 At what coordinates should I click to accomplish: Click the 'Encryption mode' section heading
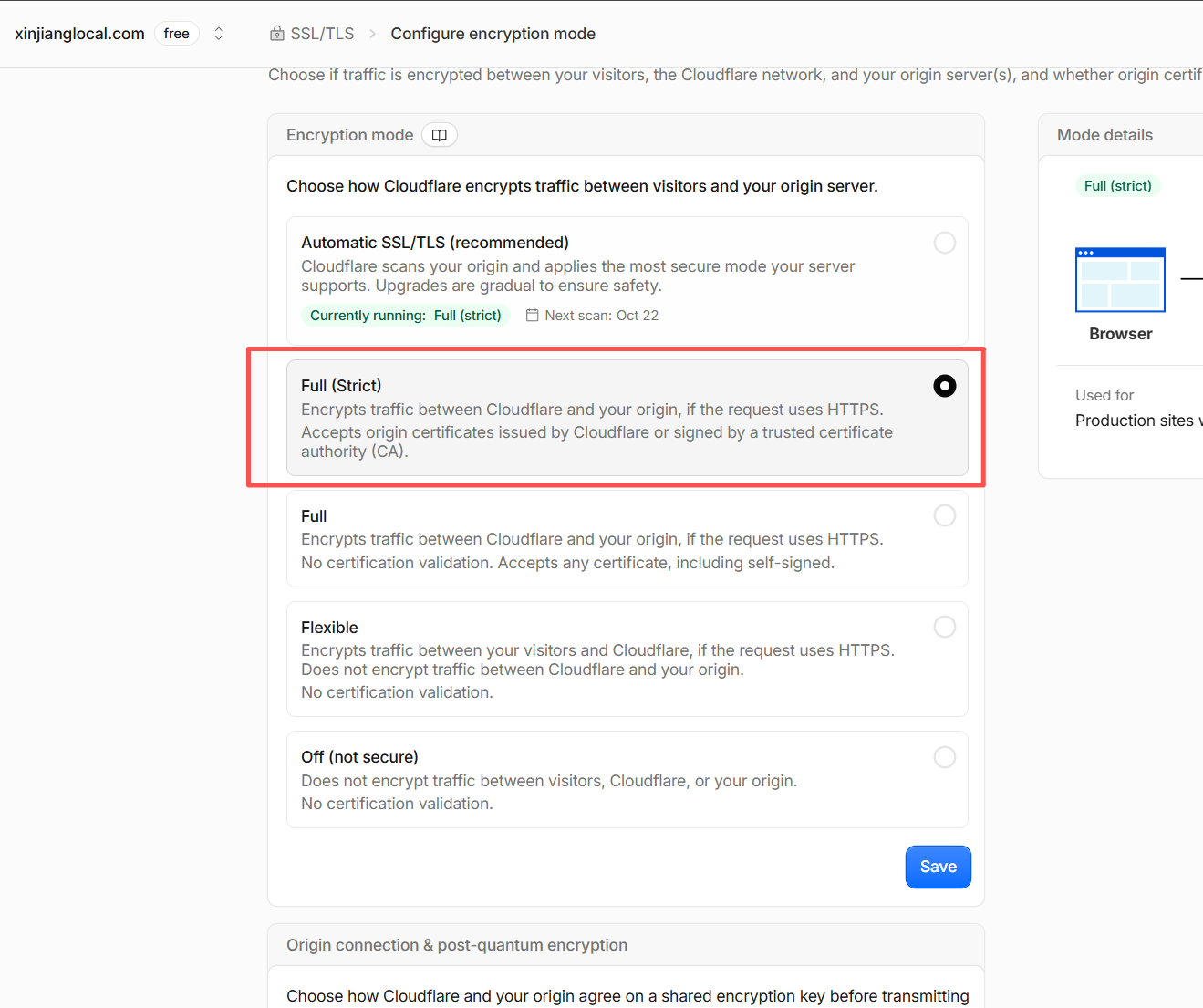point(350,135)
